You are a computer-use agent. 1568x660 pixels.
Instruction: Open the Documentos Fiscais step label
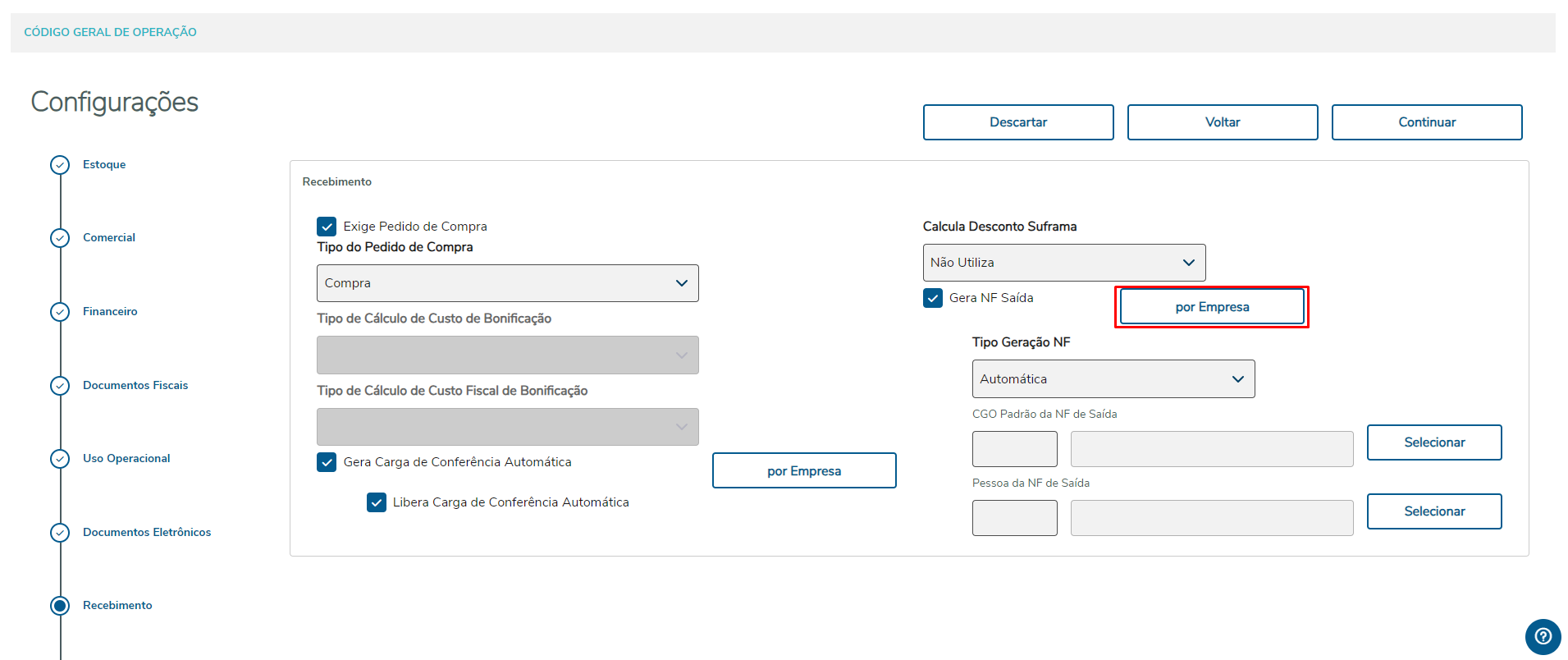point(135,386)
